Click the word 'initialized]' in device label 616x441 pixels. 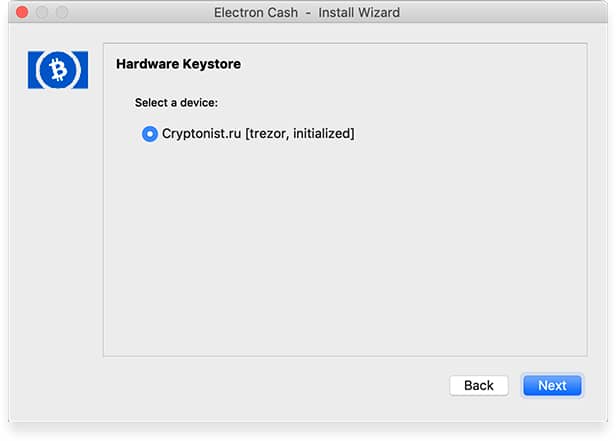(x=324, y=134)
